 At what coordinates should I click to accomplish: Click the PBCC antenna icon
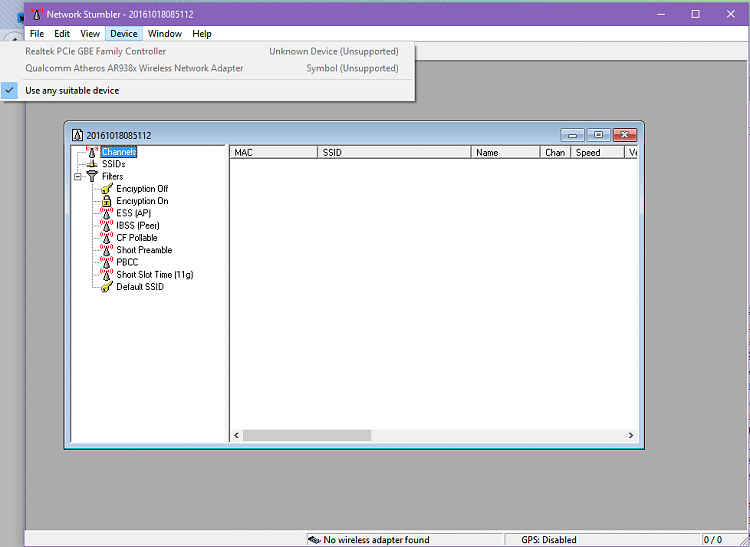click(107, 263)
